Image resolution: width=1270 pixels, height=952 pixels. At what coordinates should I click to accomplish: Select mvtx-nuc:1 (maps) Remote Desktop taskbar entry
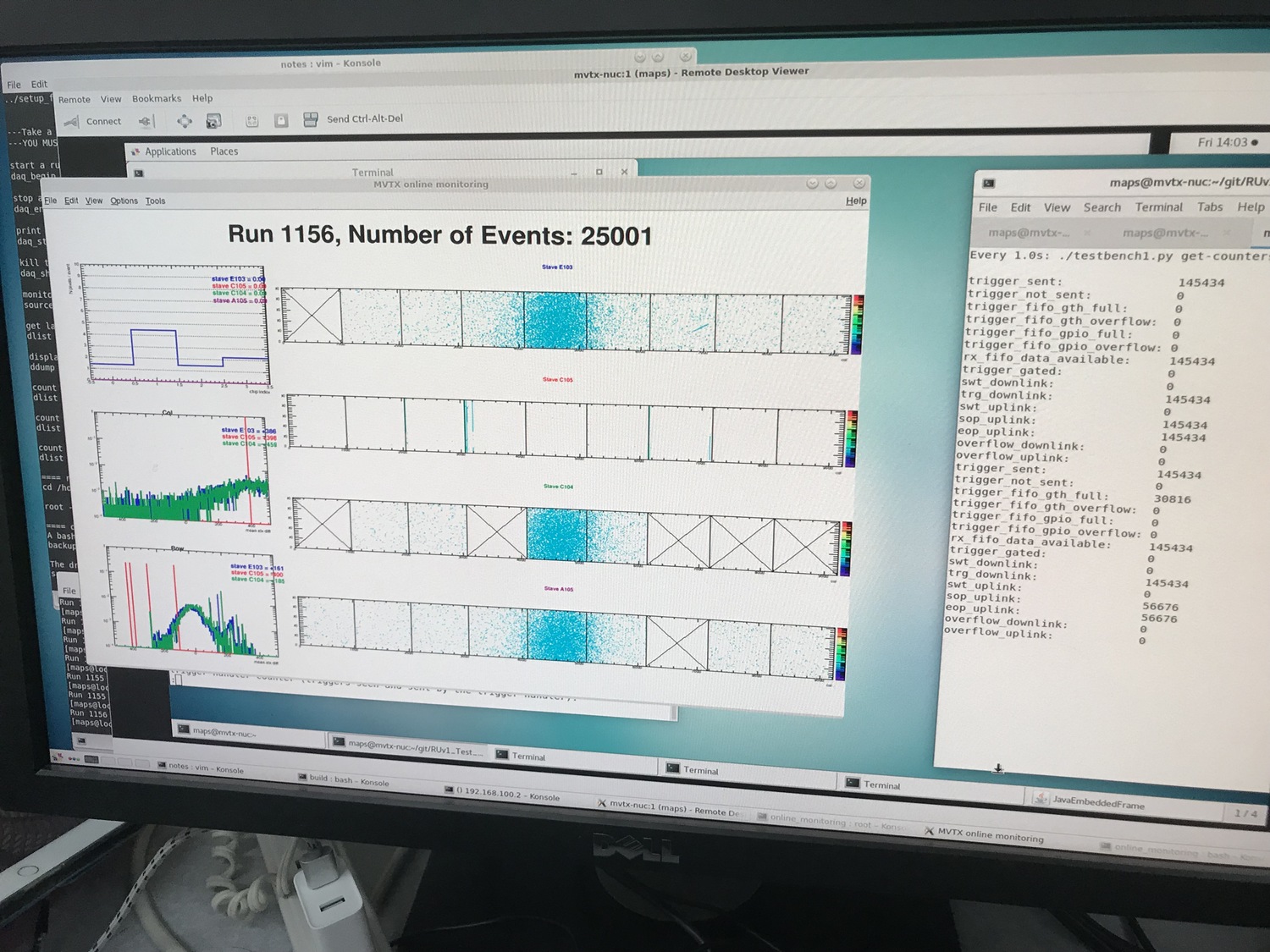(x=669, y=808)
